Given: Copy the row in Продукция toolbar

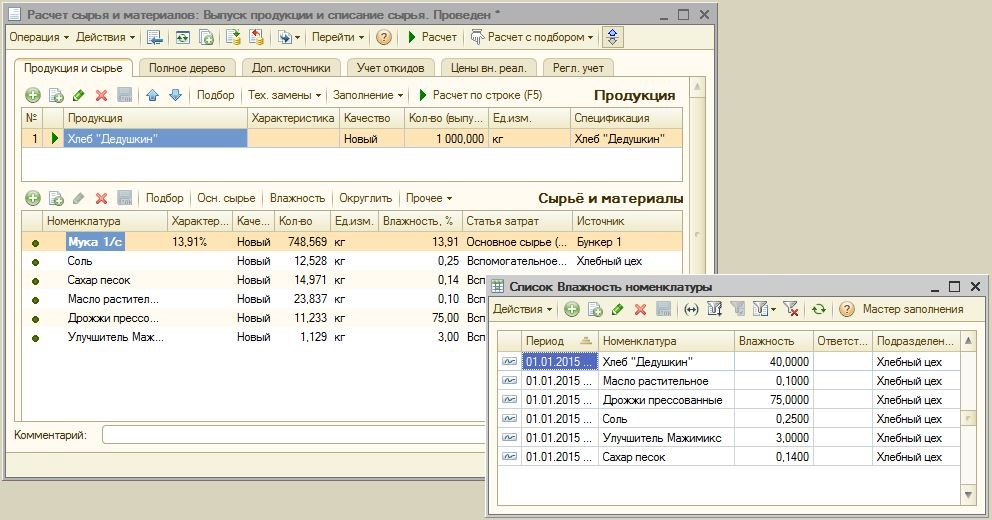Looking at the screenshot, I should 56,96.
